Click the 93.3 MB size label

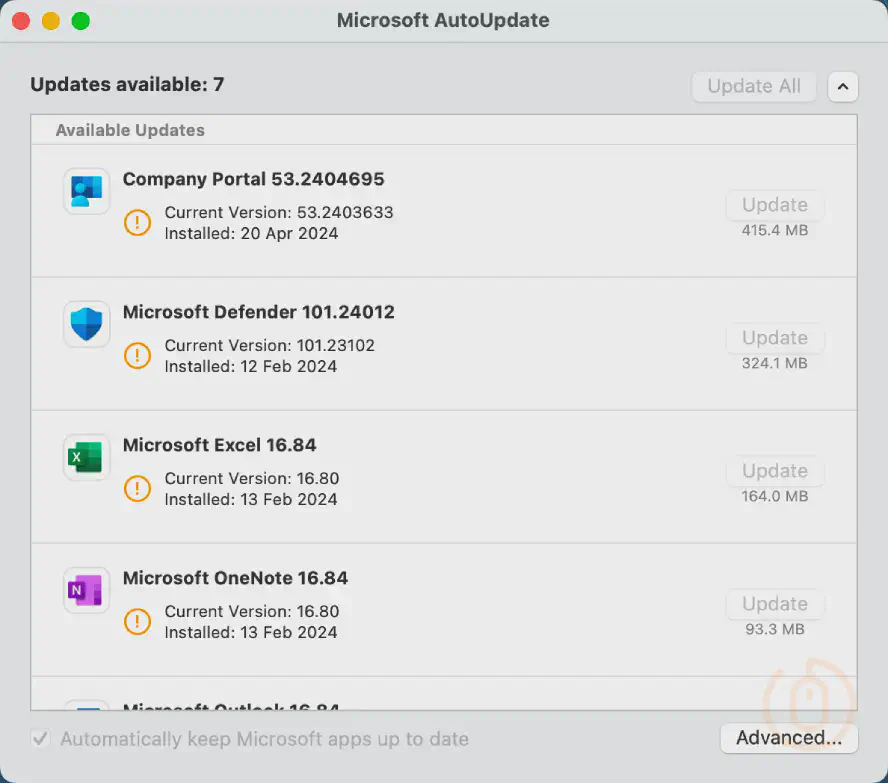pos(775,630)
